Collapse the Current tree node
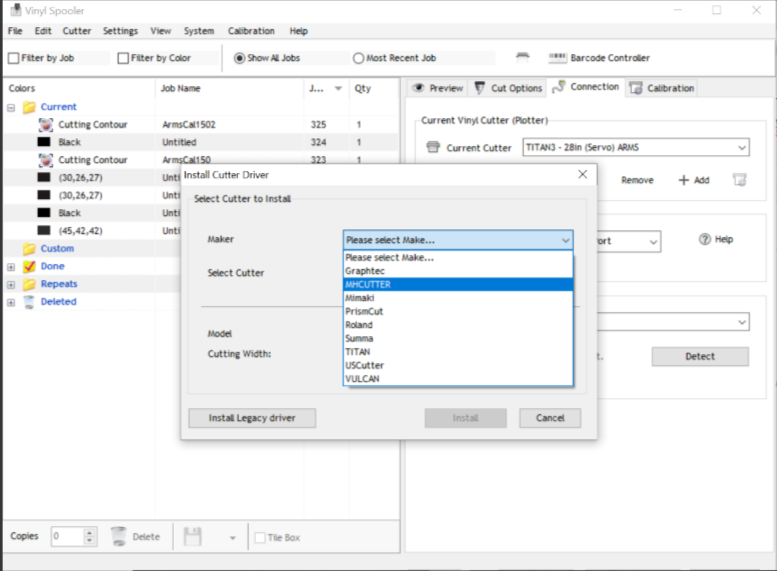Viewport: 777px width, 571px height. tap(11, 108)
